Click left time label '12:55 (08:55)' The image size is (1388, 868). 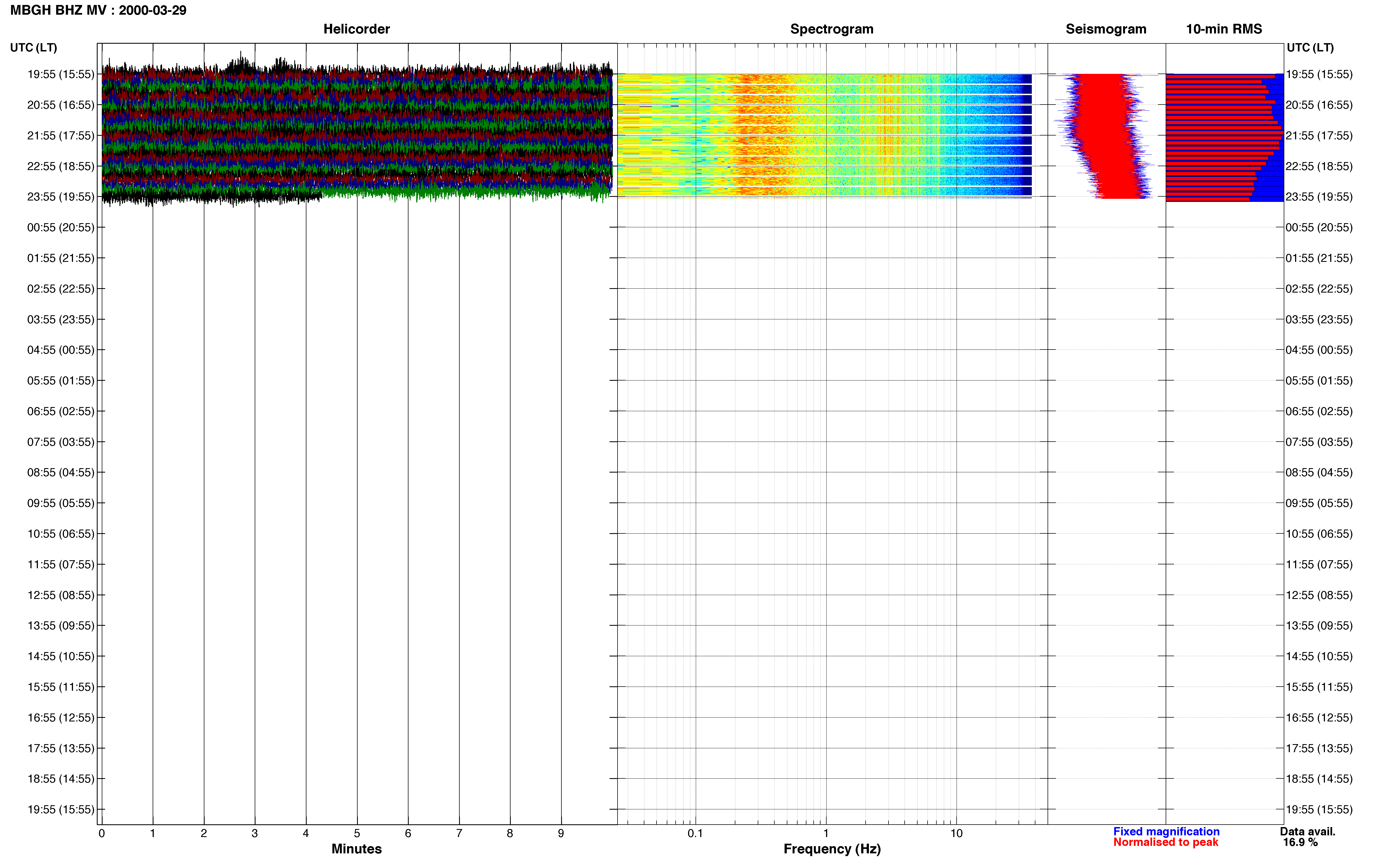click(61, 595)
